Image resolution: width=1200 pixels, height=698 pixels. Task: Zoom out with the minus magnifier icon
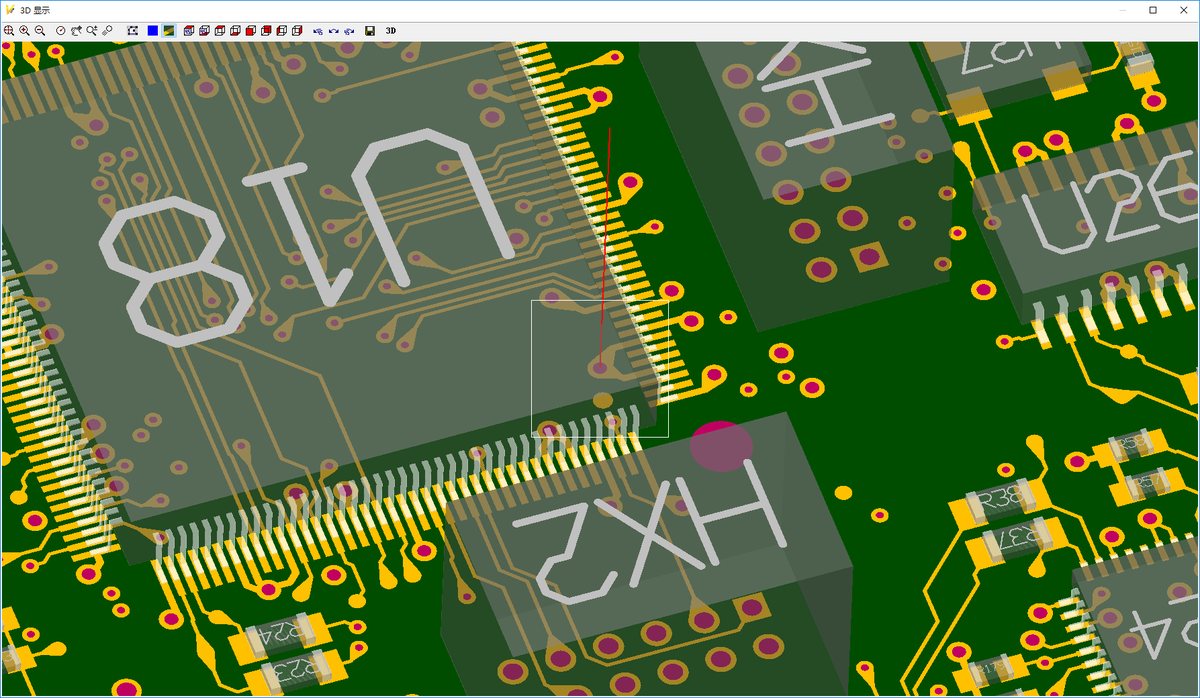40,31
